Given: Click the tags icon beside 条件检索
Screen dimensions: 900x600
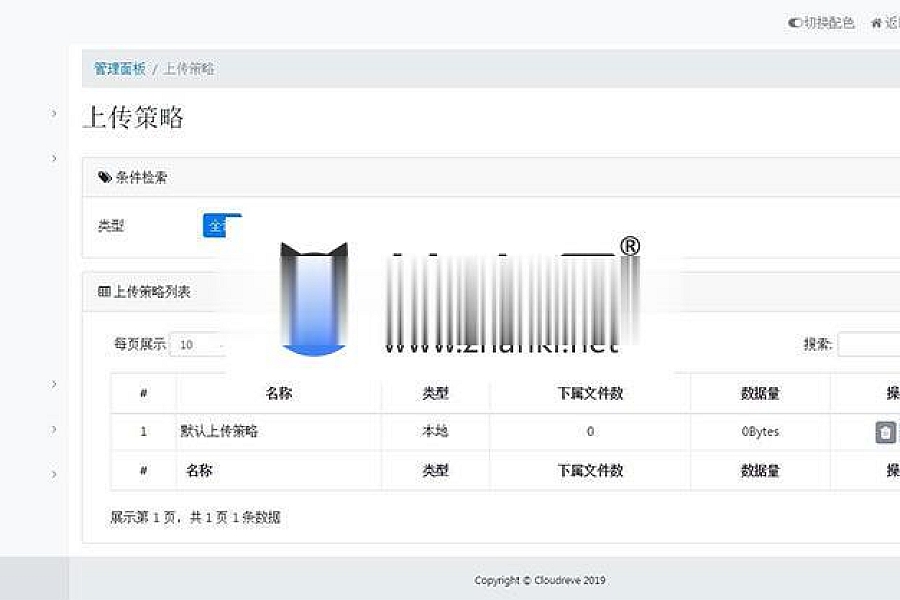Looking at the screenshot, I should [x=104, y=177].
